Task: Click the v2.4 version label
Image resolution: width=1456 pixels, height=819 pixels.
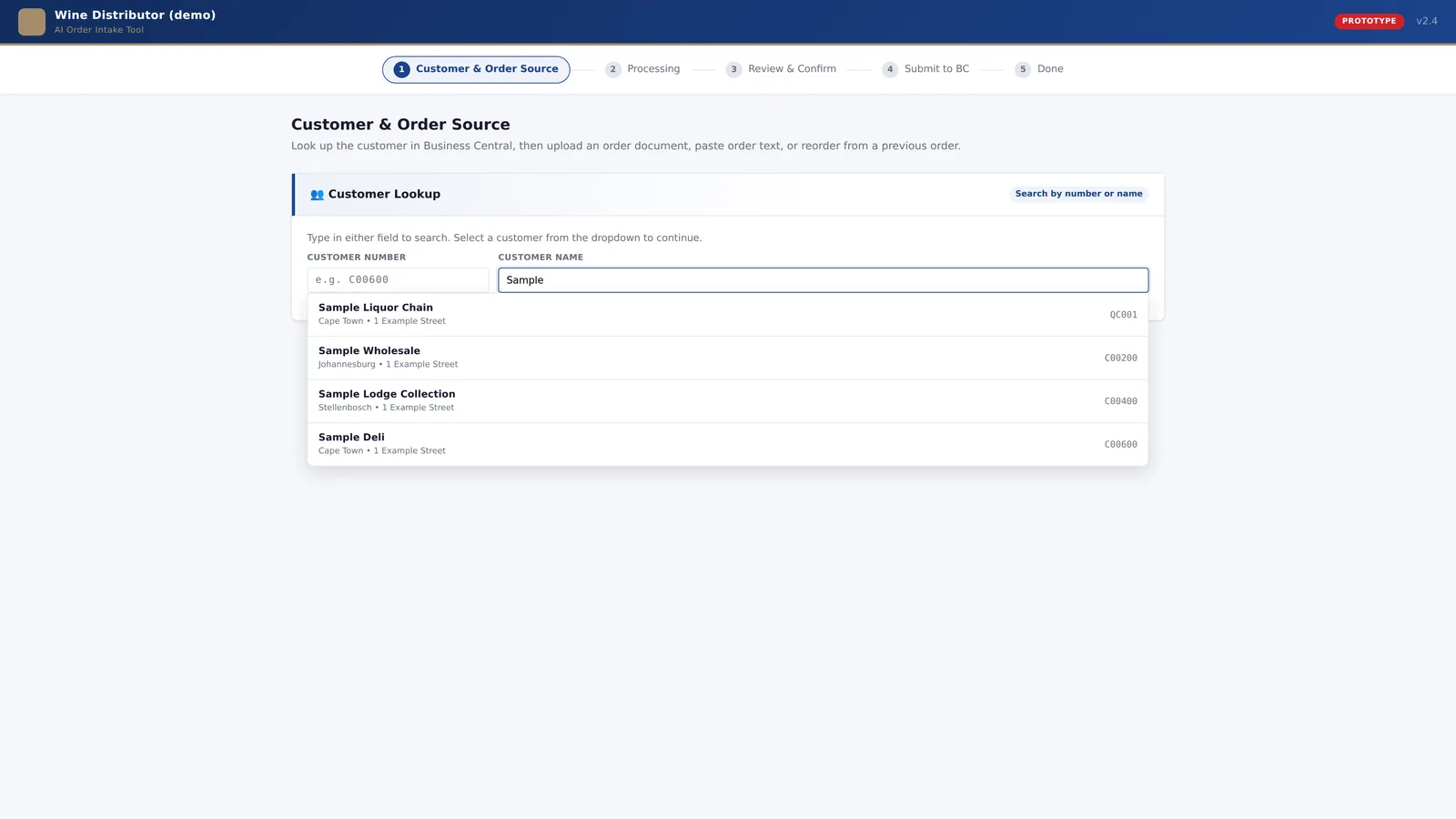Action: (1427, 21)
